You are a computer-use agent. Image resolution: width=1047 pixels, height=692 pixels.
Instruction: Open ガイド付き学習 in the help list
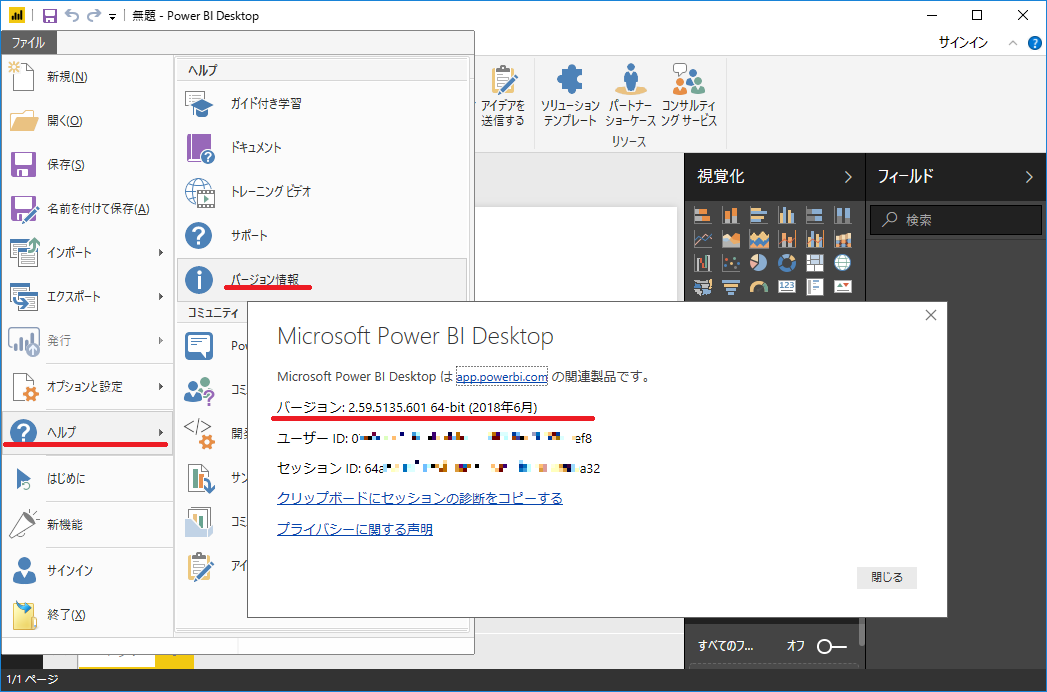point(322,104)
